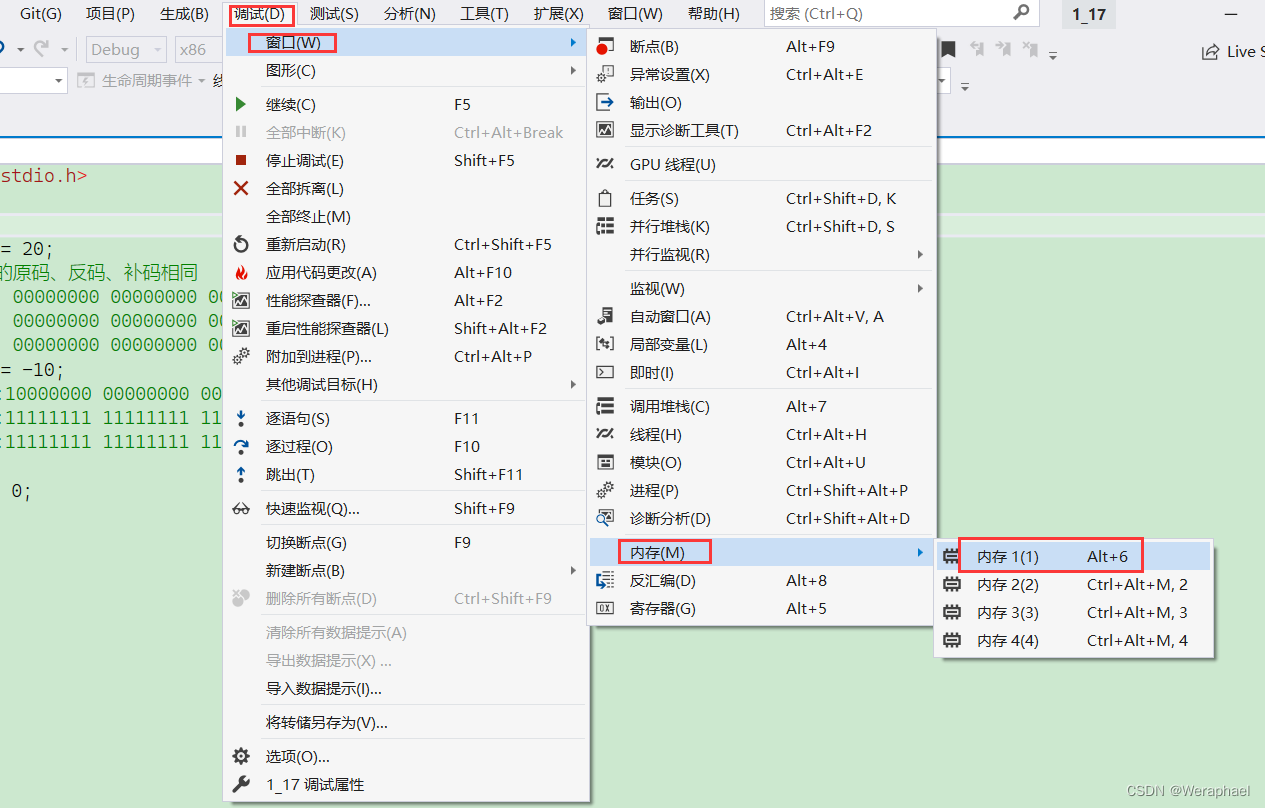The image size is (1265, 808).
Task: Click the Step Into (逐语句) arrow icon
Action: click(241, 419)
